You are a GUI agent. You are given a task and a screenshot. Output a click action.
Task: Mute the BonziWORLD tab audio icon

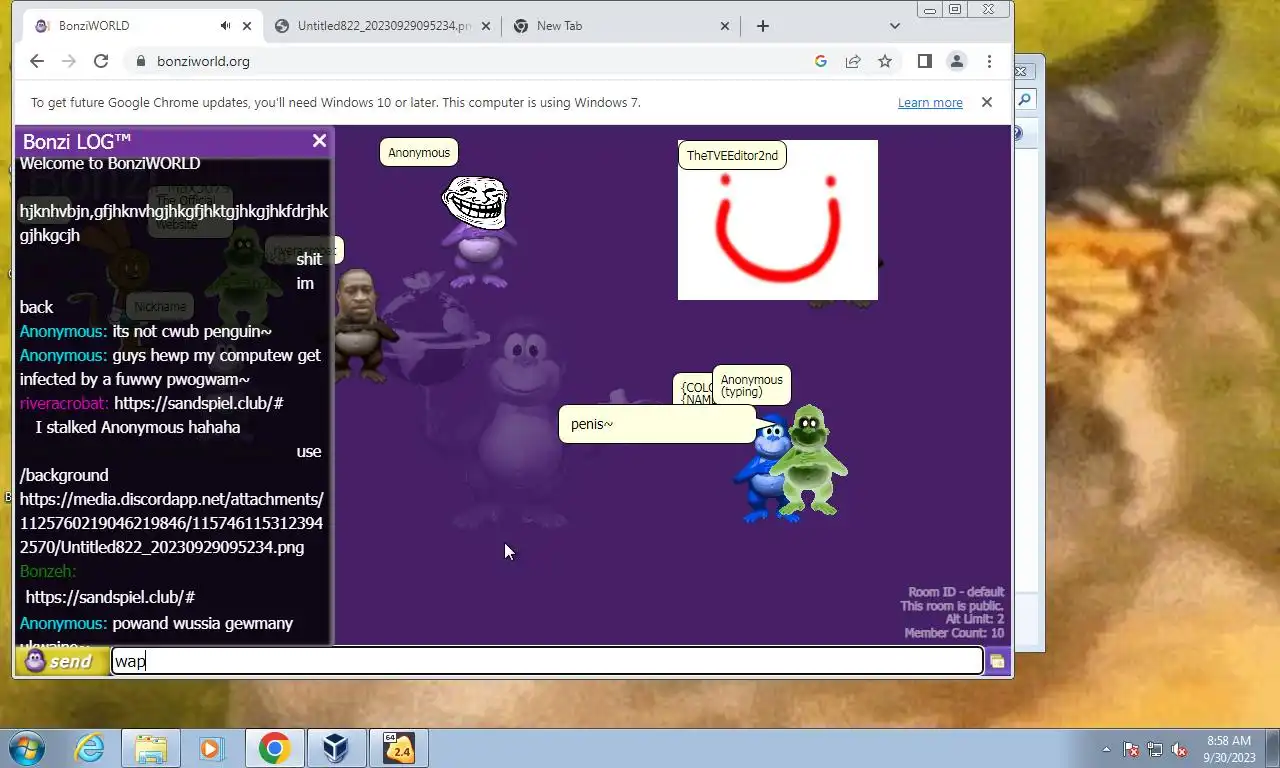click(x=226, y=26)
